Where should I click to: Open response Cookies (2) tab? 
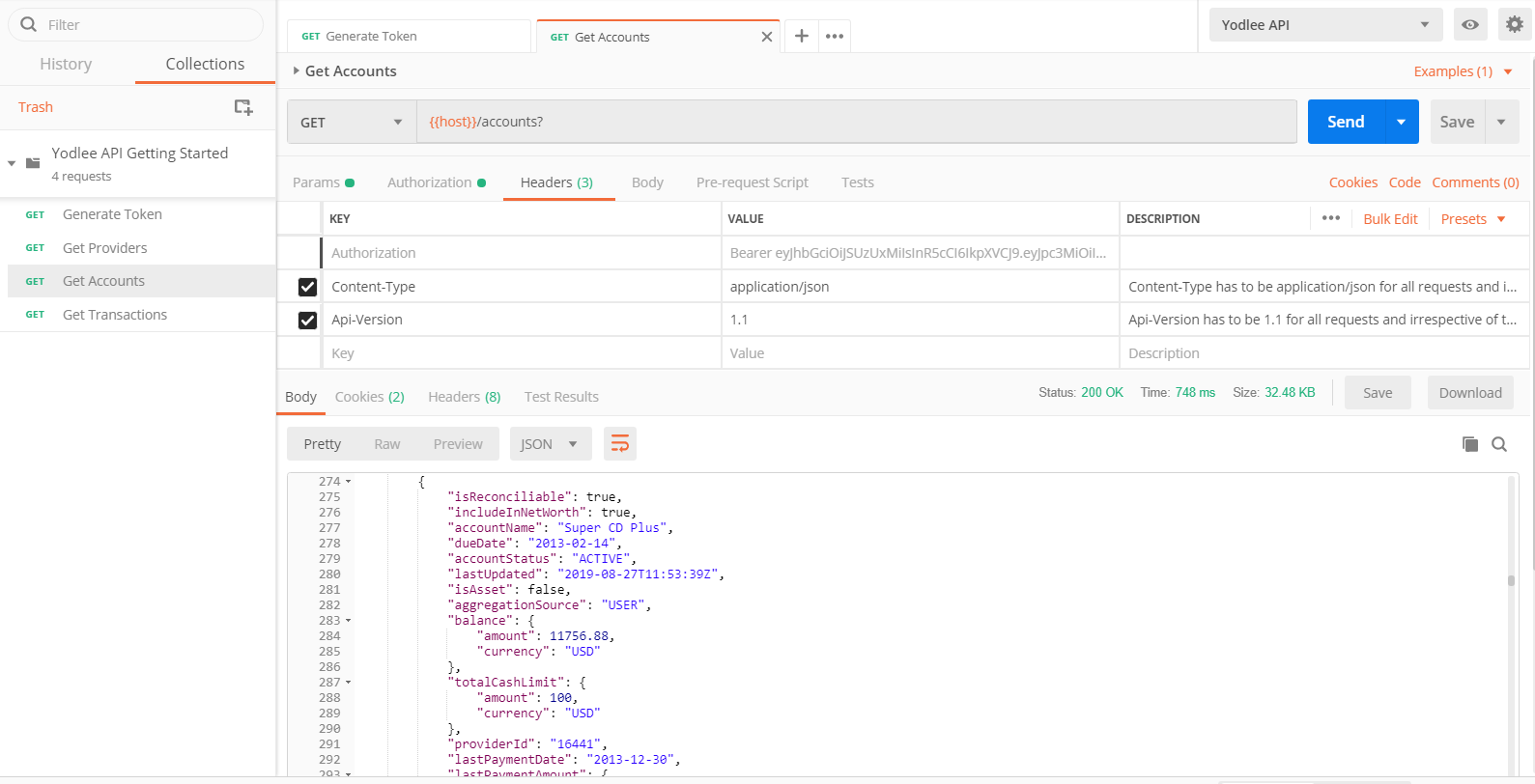point(369,397)
